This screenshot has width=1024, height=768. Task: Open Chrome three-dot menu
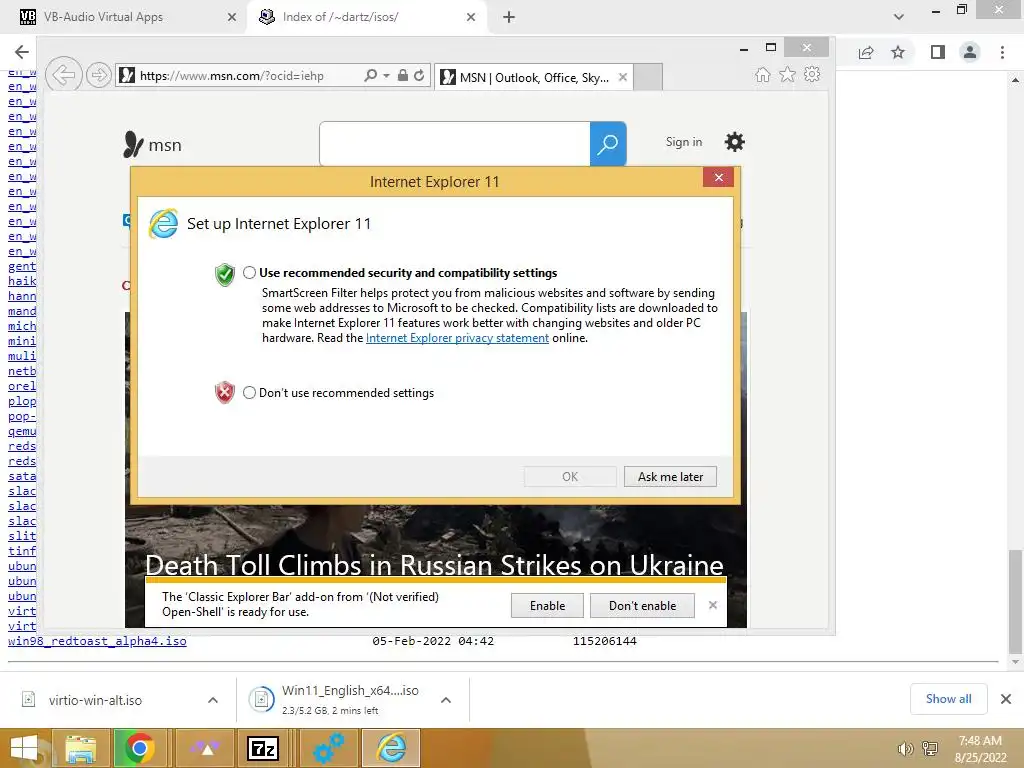coord(1002,52)
